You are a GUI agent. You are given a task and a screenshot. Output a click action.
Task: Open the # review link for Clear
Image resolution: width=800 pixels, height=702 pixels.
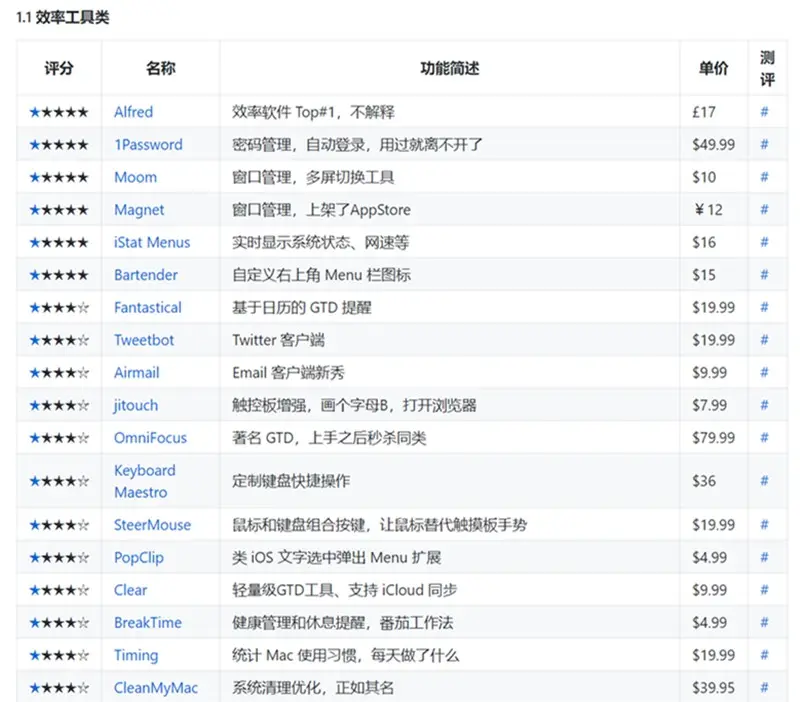click(x=764, y=590)
